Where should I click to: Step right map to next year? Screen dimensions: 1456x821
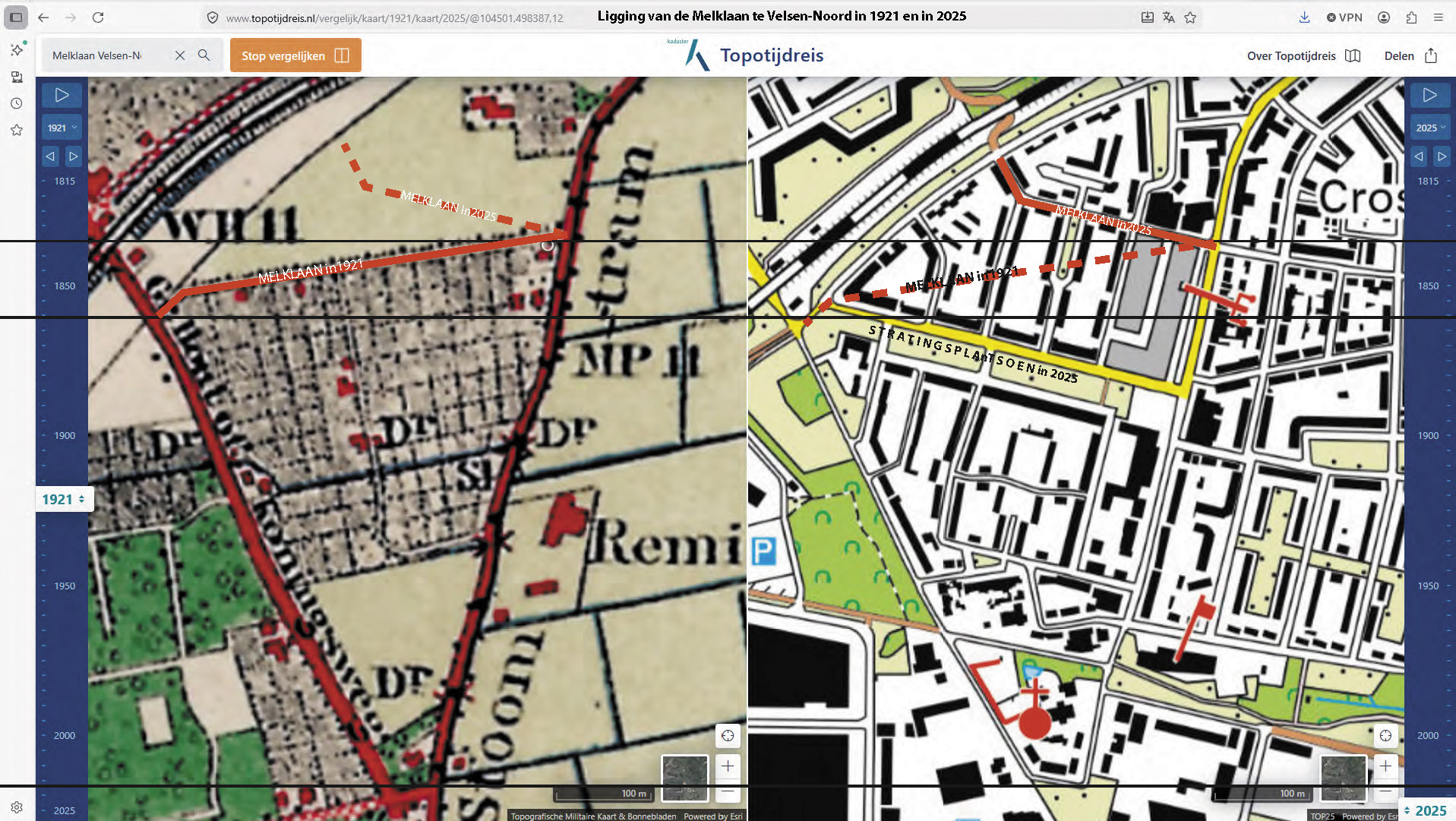(x=1441, y=156)
